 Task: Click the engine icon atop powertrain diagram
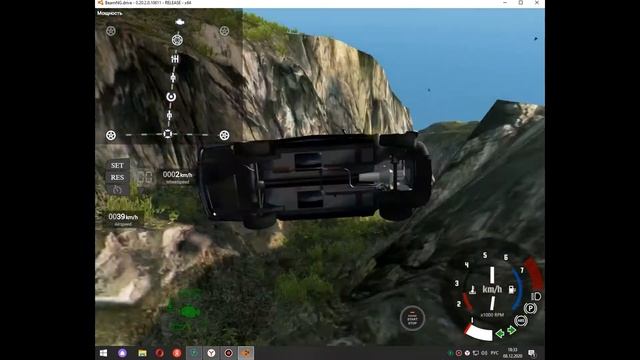click(x=180, y=22)
